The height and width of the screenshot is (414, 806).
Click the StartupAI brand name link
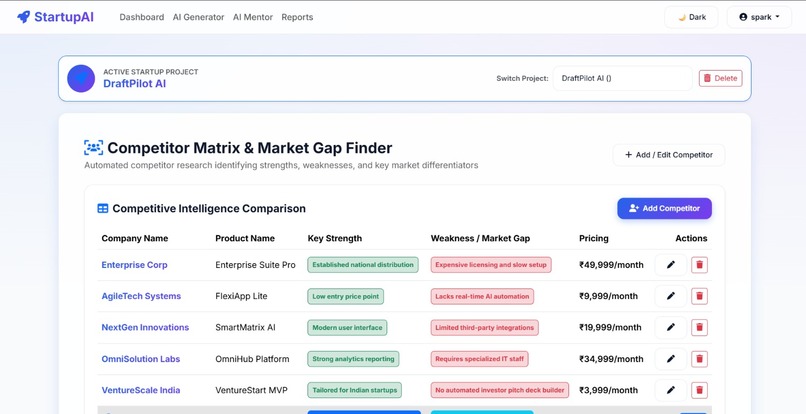click(64, 17)
